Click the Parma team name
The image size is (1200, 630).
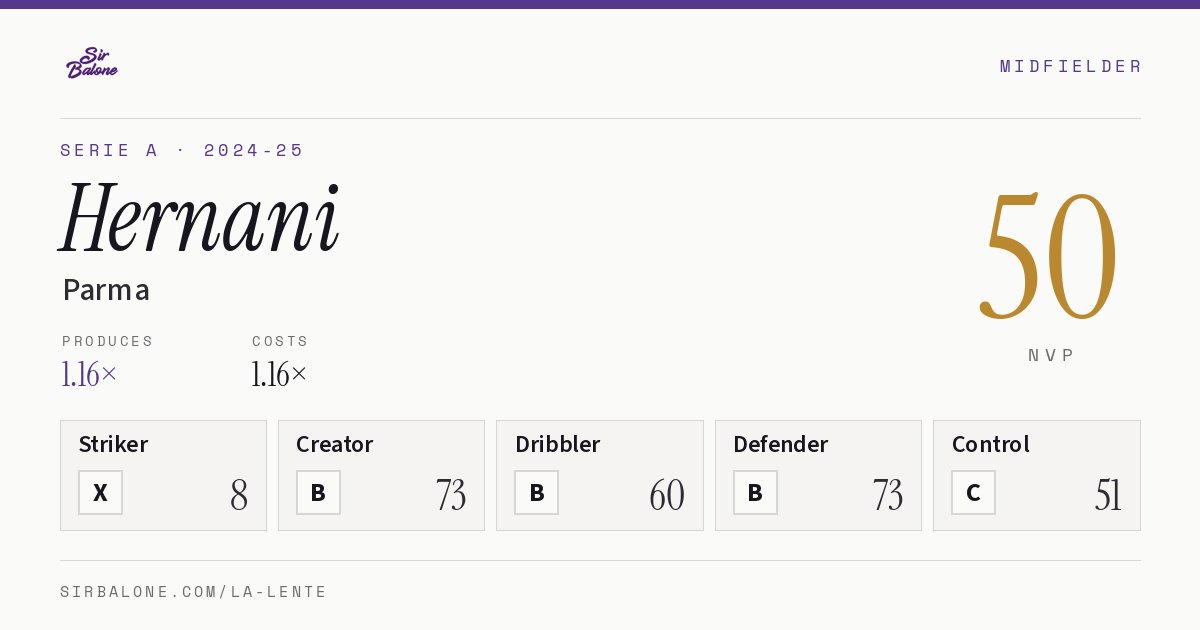click(106, 290)
